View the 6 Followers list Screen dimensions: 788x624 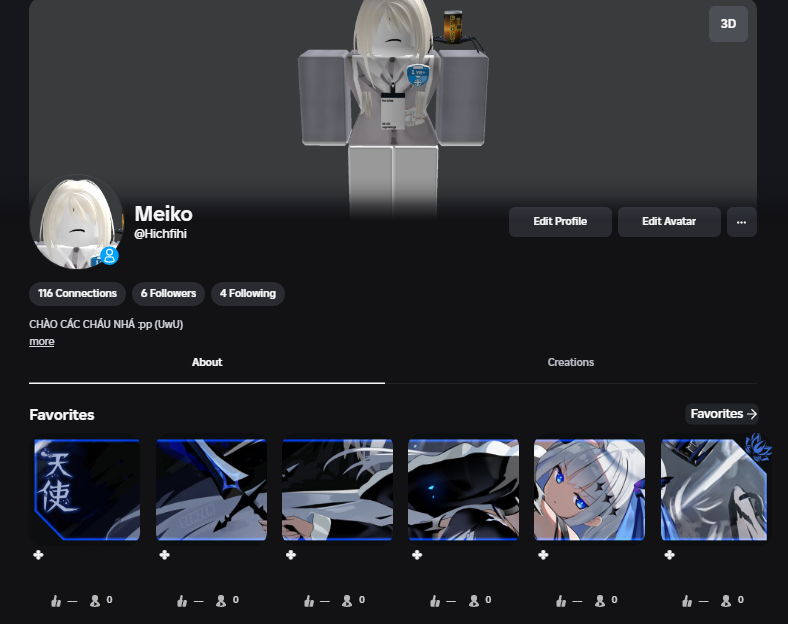pyautogui.click(x=168, y=294)
